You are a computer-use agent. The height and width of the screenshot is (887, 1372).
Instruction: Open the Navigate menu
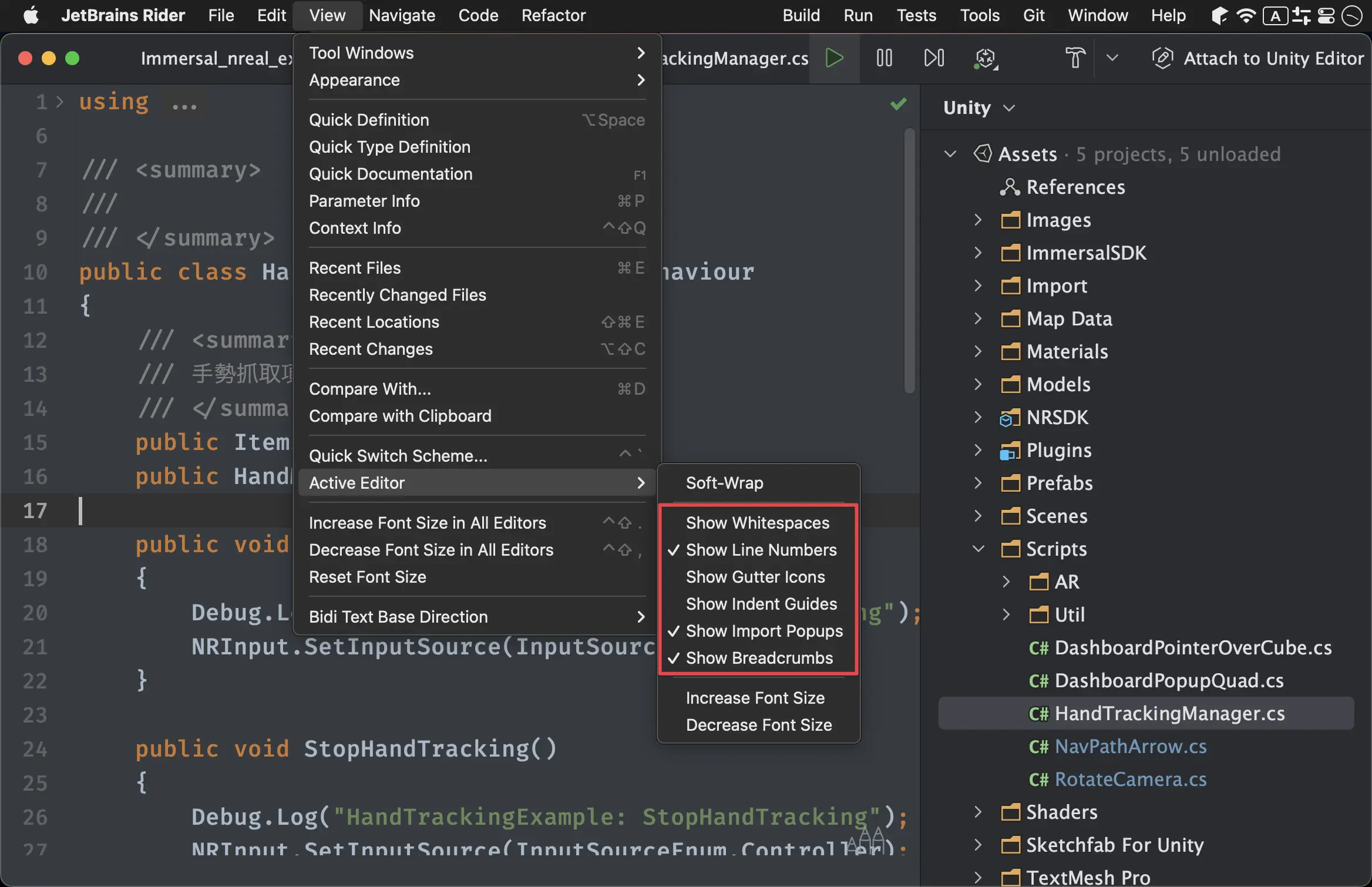tap(402, 15)
